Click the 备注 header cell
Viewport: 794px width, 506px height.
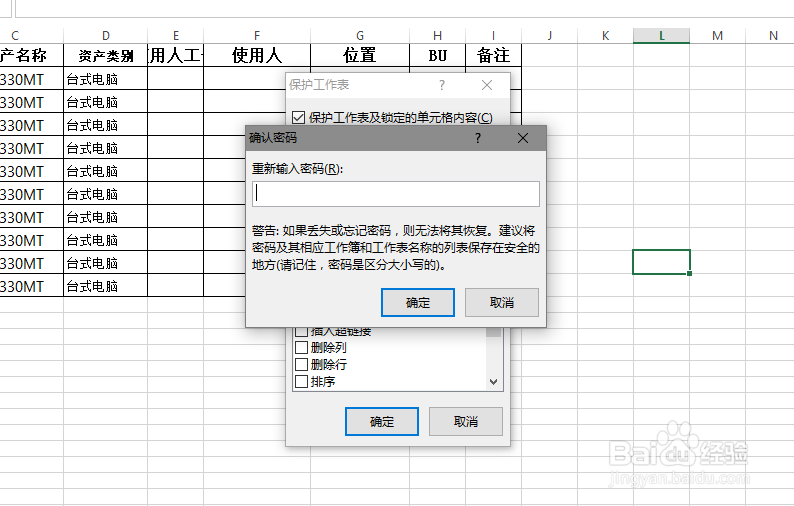point(493,55)
